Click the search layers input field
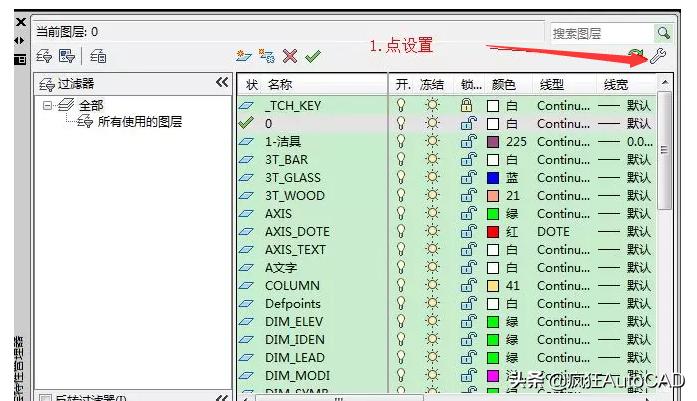 (x=602, y=33)
